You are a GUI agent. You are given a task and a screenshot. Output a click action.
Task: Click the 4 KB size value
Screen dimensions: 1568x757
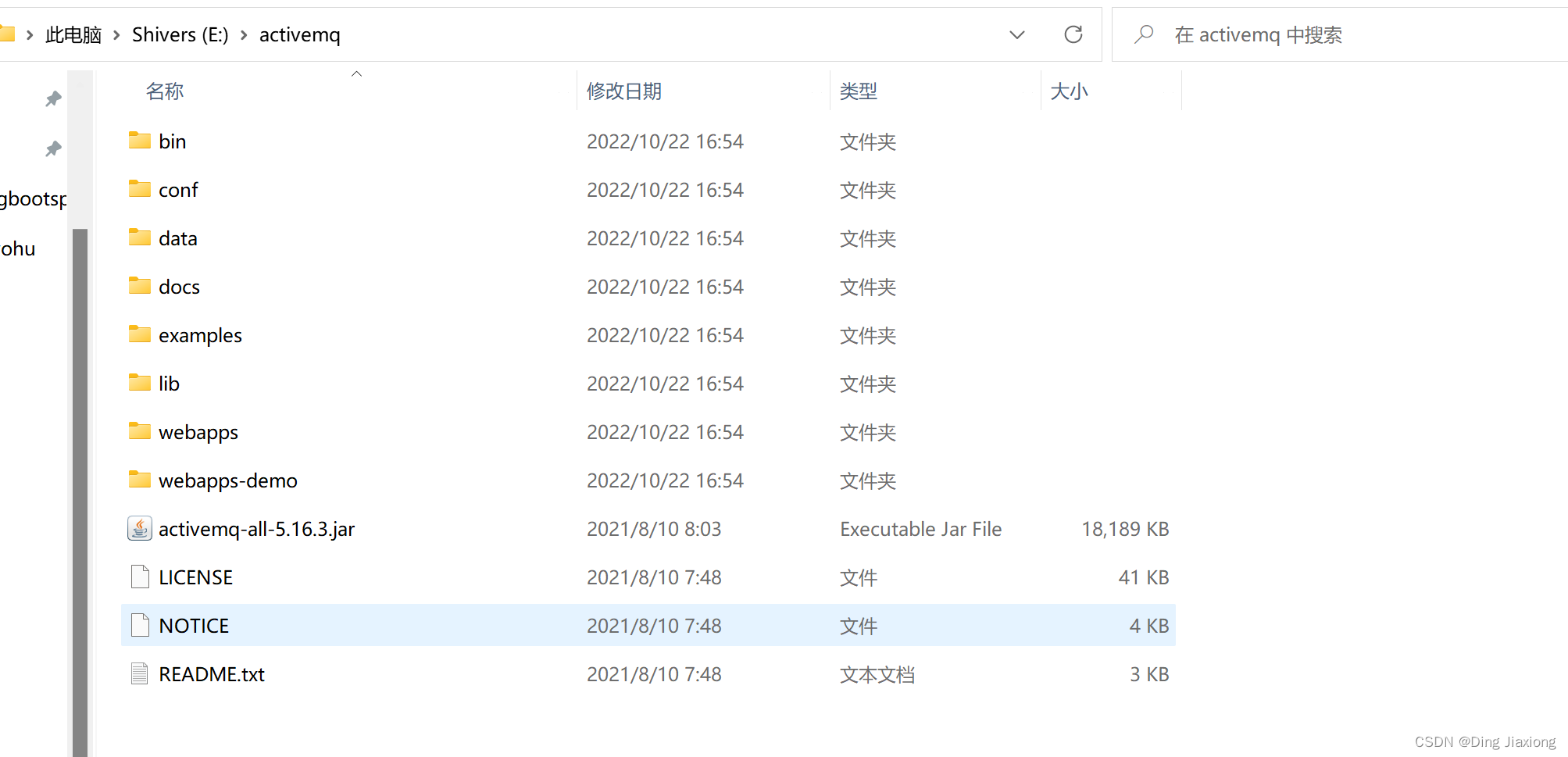pyautogui.click(x=1149, y=626)
